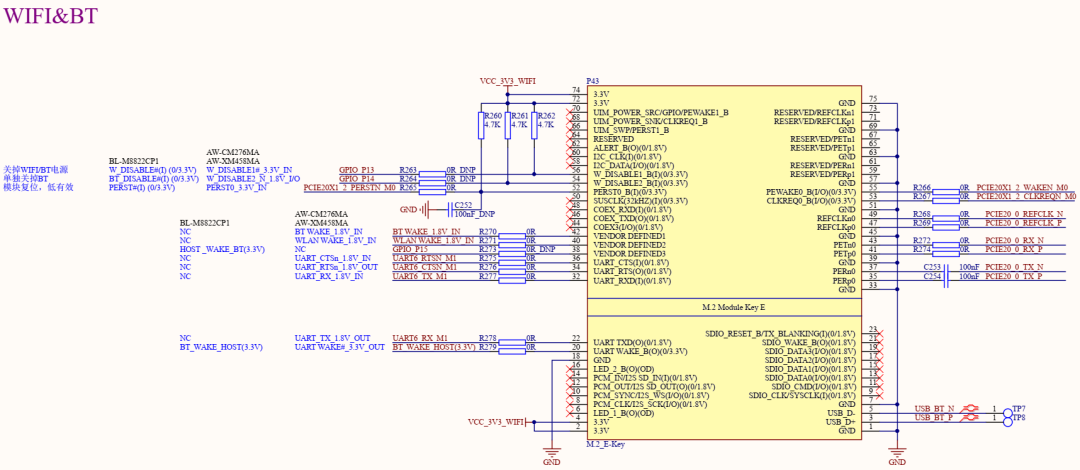
Task: Click the LED_1_B(O)(OD) pin name
Action: tap(623, 413)
